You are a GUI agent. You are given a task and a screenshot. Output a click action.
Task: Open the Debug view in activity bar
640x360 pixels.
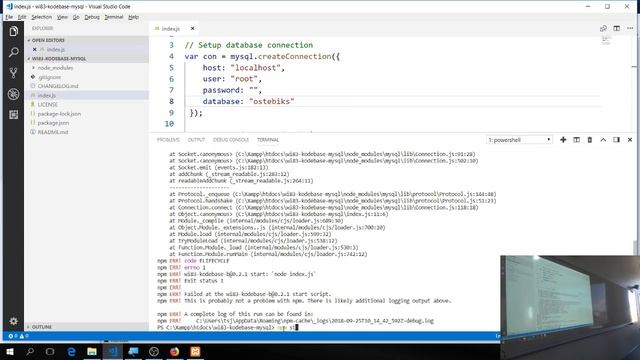pos(13,94)
